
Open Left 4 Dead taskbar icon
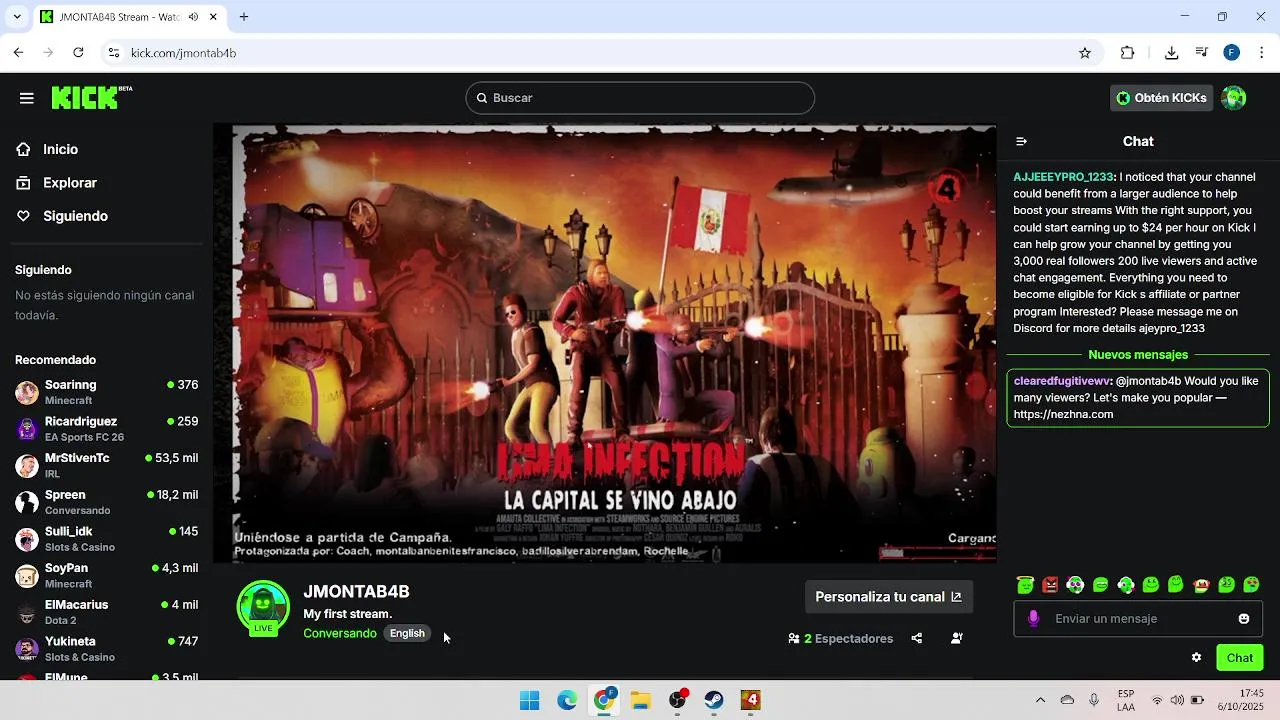(x=751, y=700)
